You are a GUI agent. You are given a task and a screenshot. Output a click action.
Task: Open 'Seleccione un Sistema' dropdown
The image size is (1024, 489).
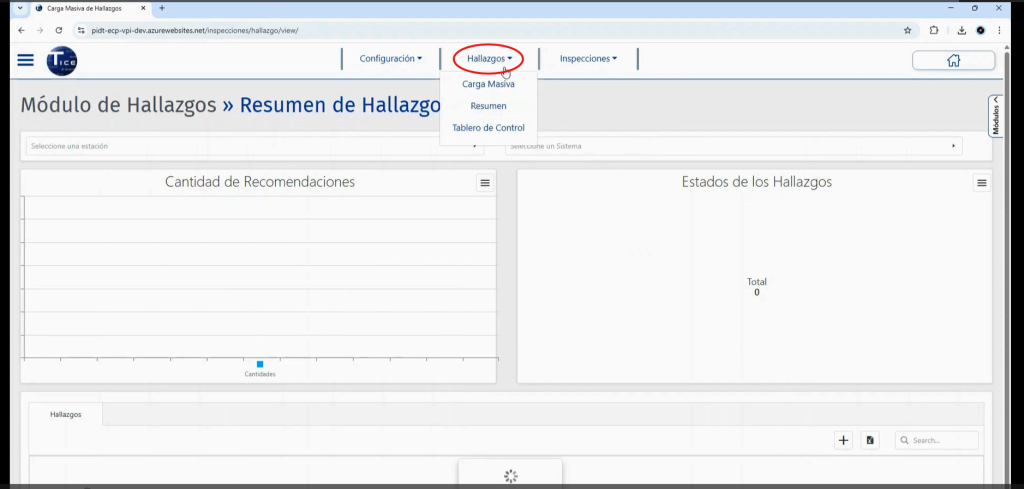(732, 146)
